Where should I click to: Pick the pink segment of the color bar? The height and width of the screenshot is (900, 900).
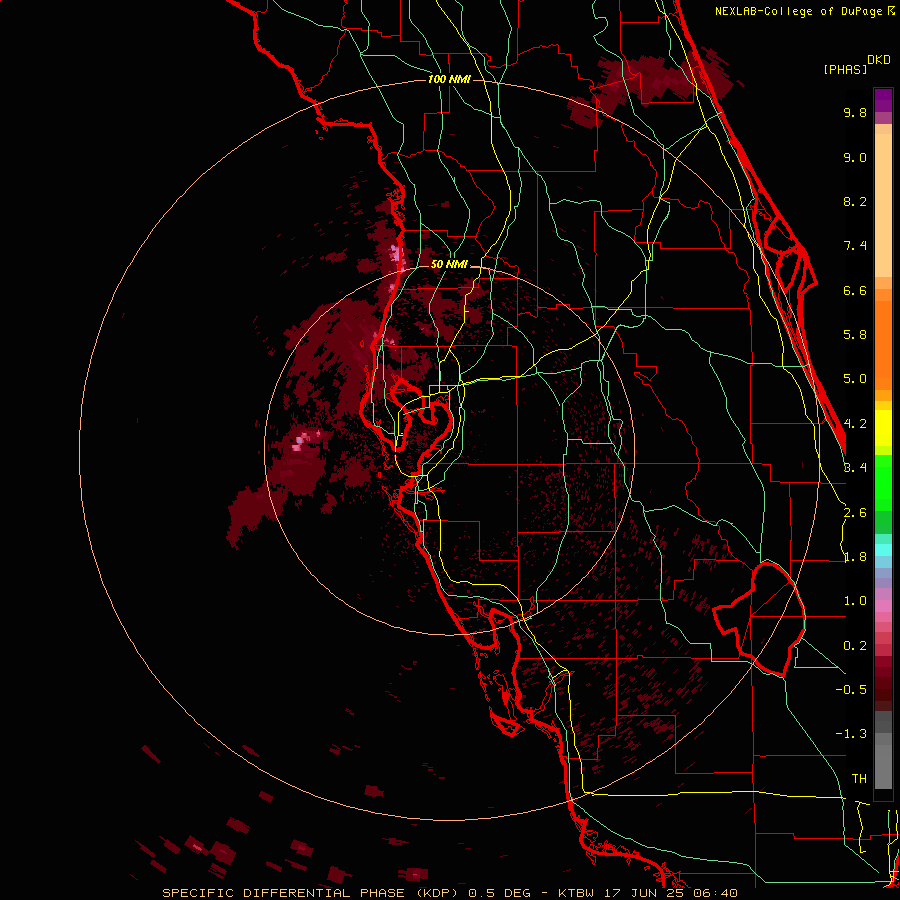click(x=883, y=606)
